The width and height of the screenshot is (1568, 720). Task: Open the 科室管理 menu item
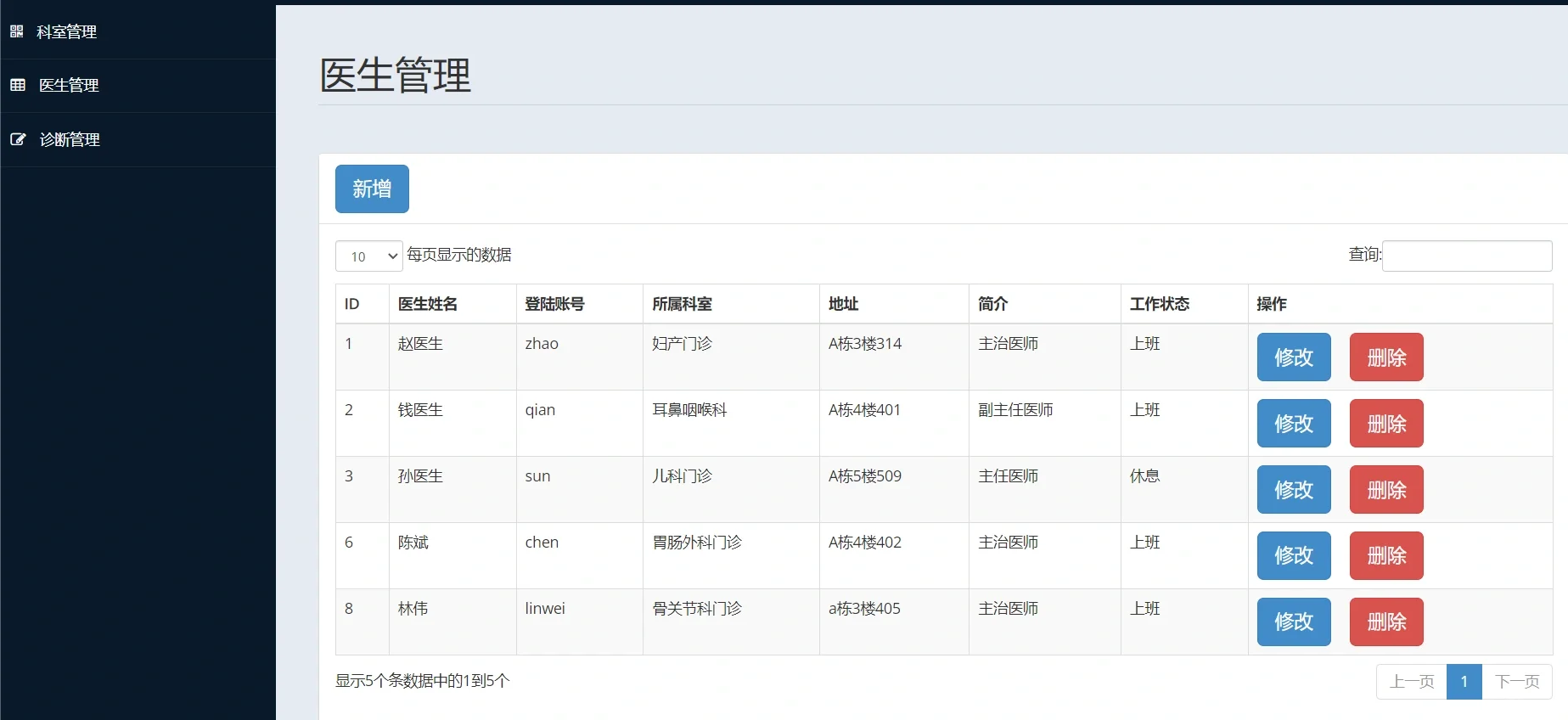click(138, 32)
